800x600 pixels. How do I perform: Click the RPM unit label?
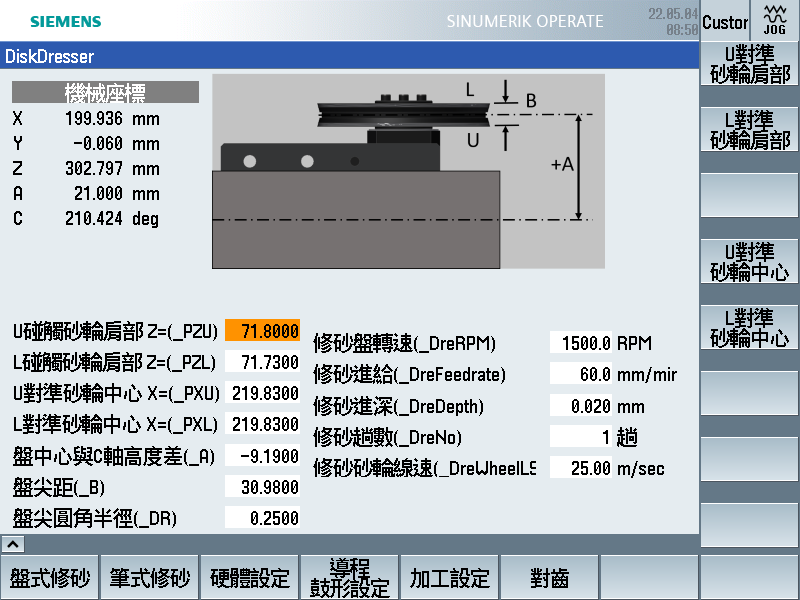(634, 343)
